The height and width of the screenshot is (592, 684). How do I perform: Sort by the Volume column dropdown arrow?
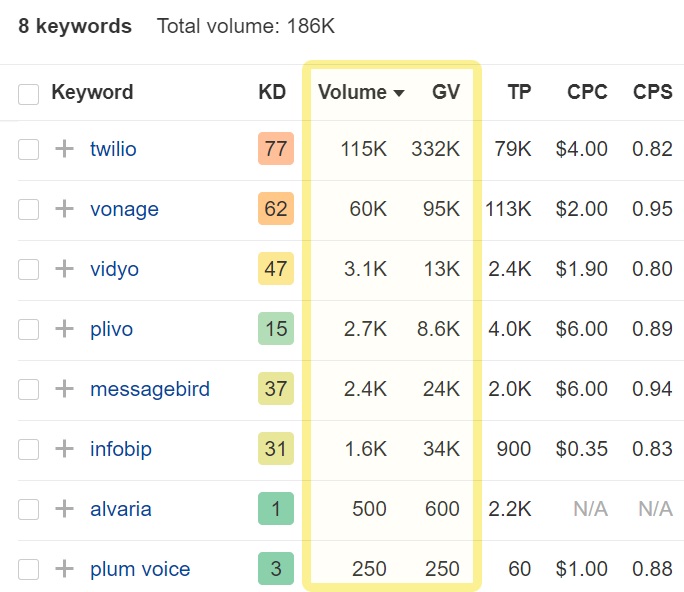point(399,93)
